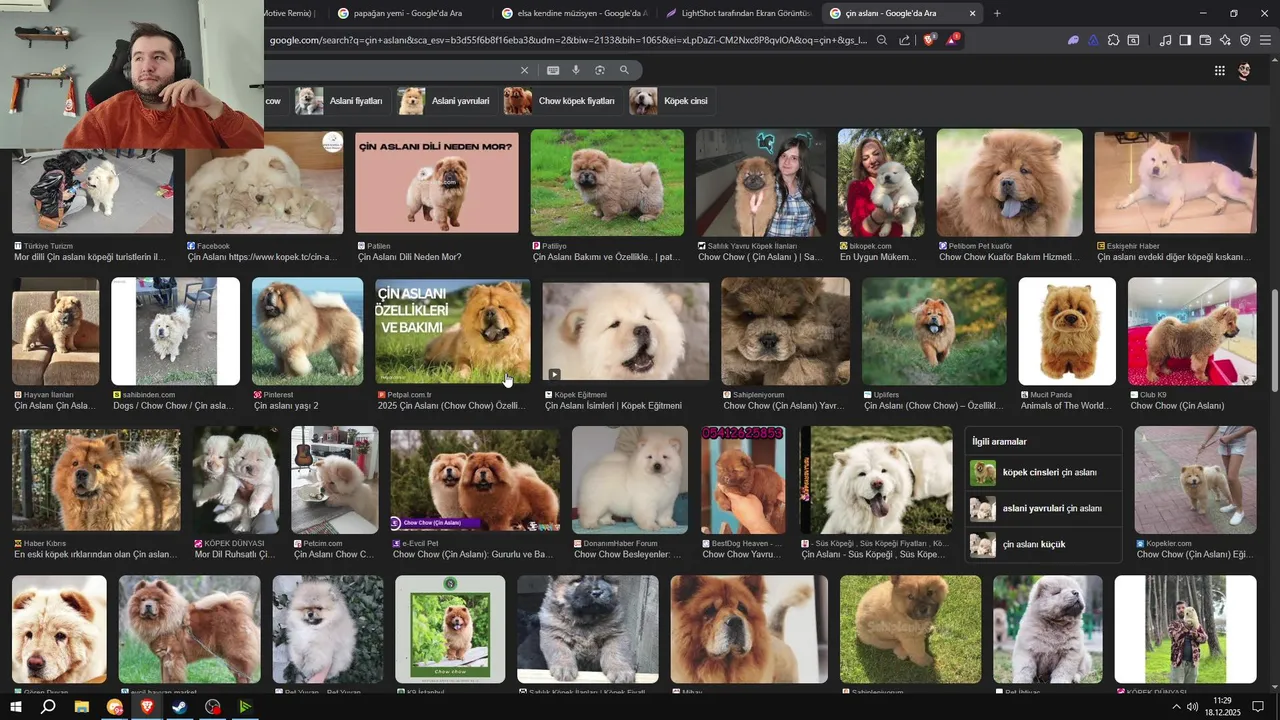Screen dimensions: 1280x720
Task: Click 'Çin aslanı yaşı 2' Pinterest caption
Action: click(x=286, y=406)
